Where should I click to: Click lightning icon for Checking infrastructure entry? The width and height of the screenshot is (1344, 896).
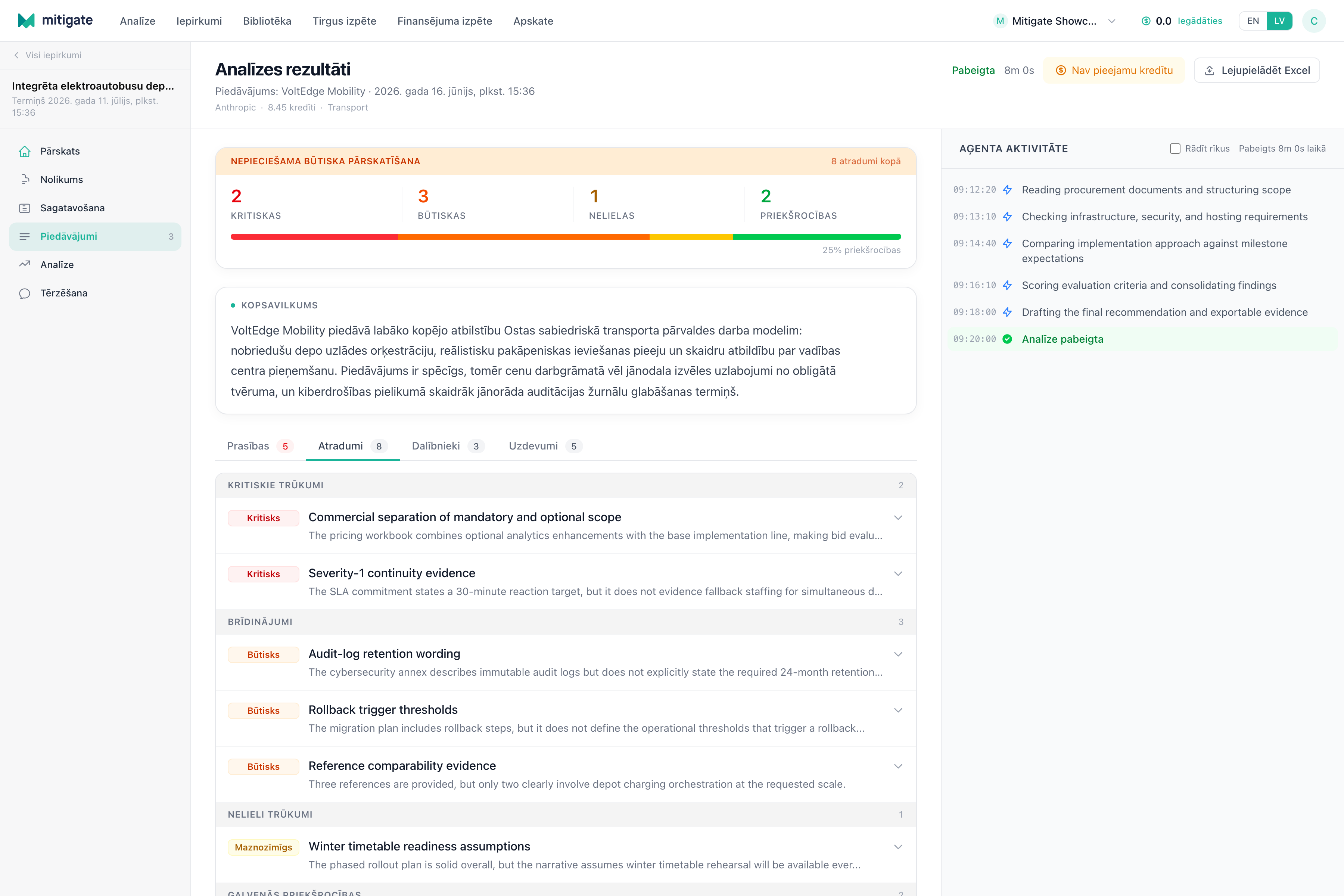click(1007, 217)
